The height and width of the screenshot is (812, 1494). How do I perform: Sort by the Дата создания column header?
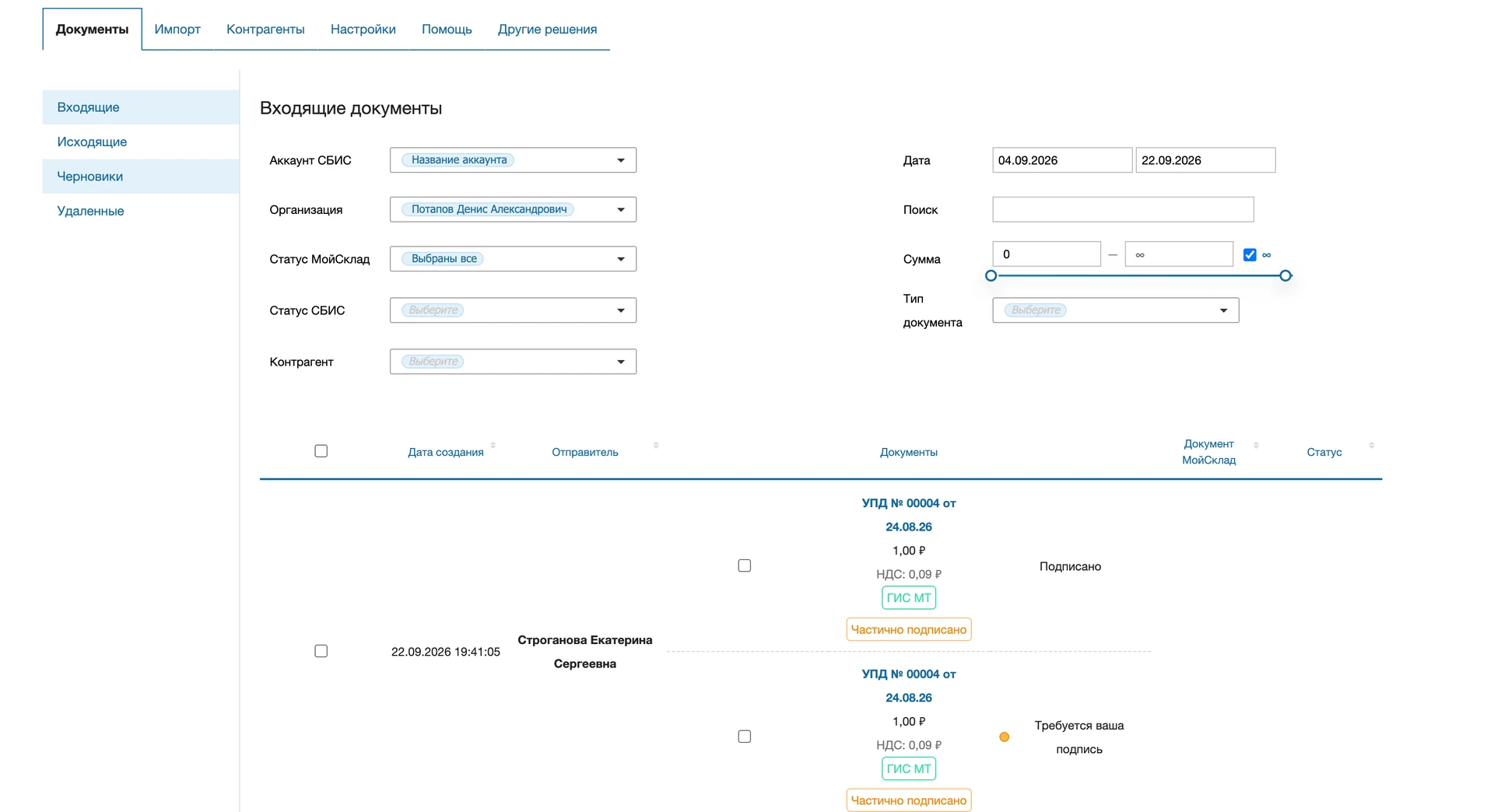tap(446, 452)
